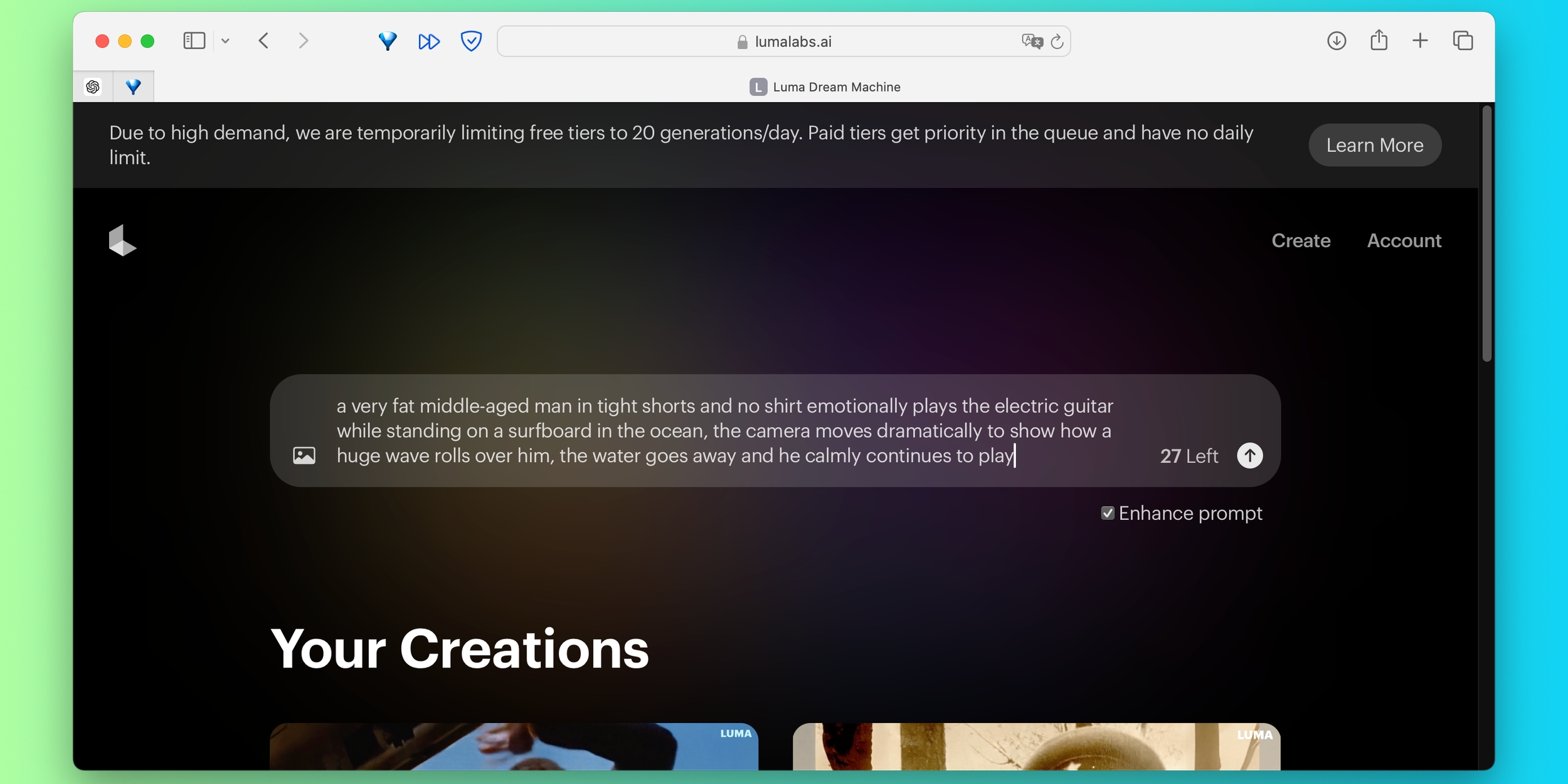
Task: Click the '27 Left' counter text
Action: (1189, 456)
